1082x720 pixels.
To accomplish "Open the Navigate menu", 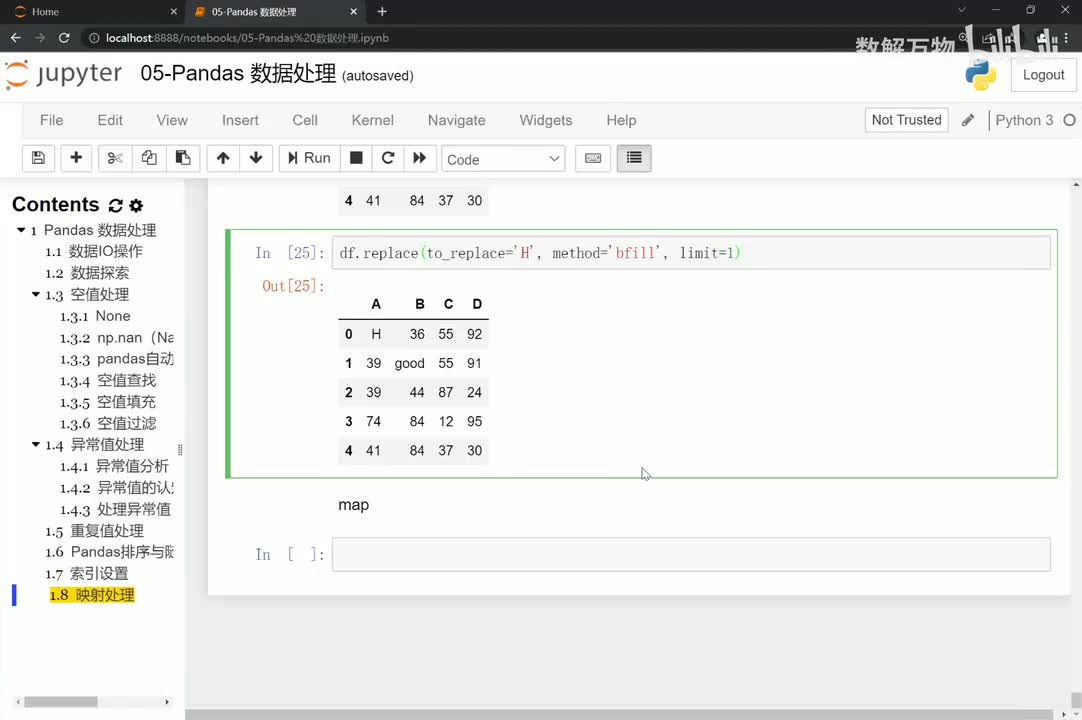I will (x=457, y=120).
